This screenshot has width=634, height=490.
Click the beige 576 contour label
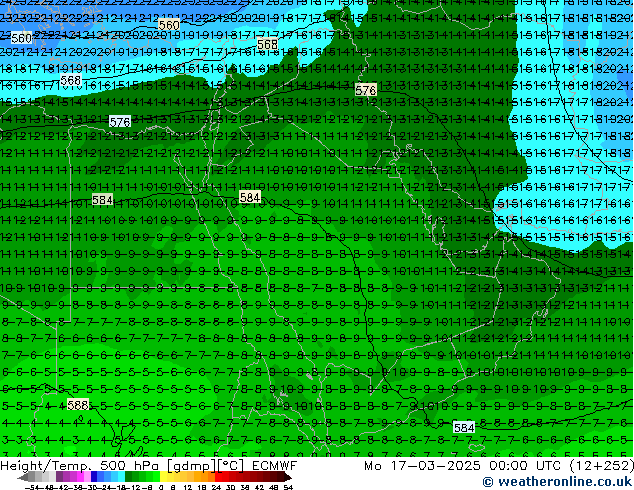(366, 90)
